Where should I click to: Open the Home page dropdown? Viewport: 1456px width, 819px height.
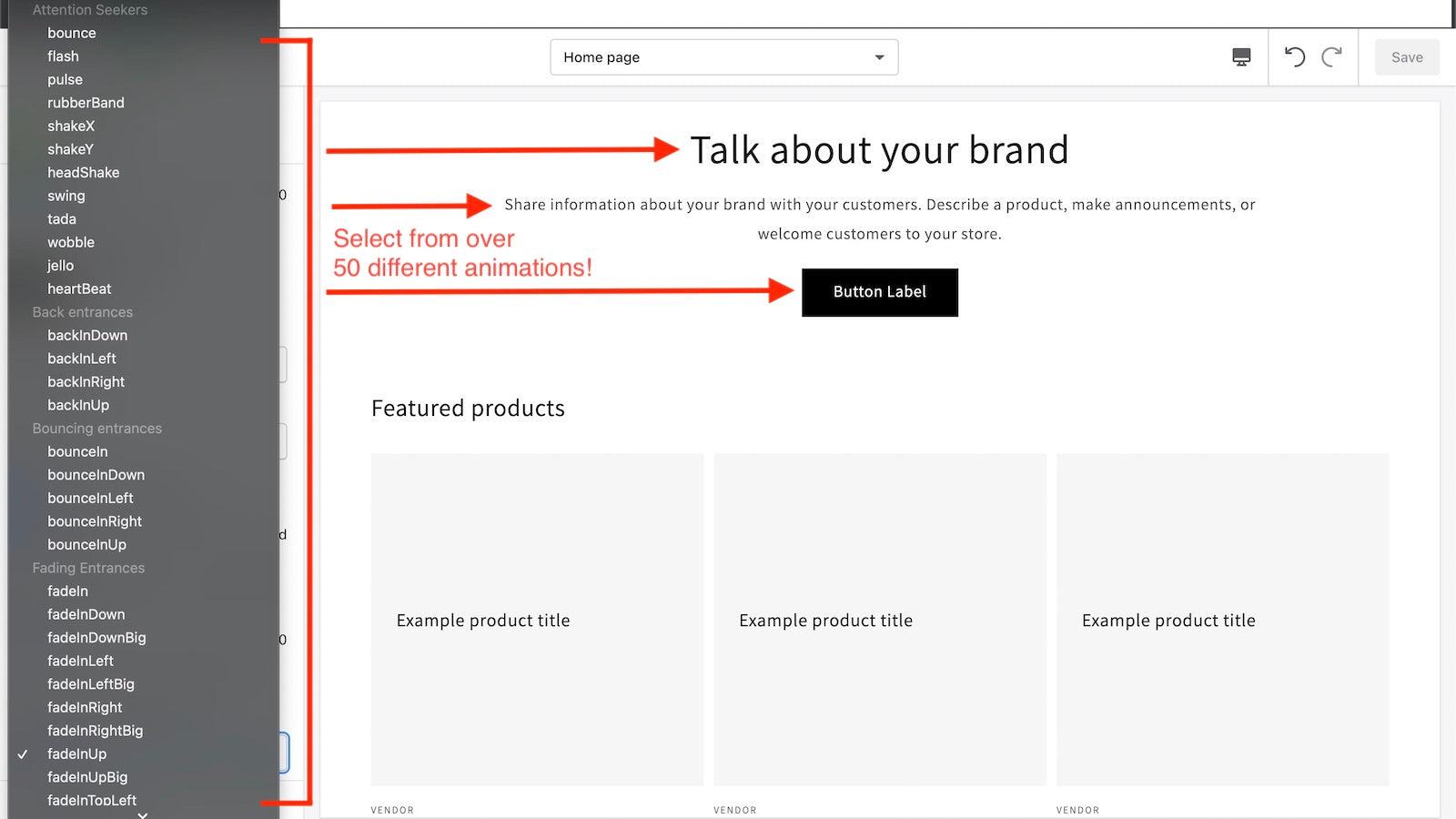click(723, 57)
